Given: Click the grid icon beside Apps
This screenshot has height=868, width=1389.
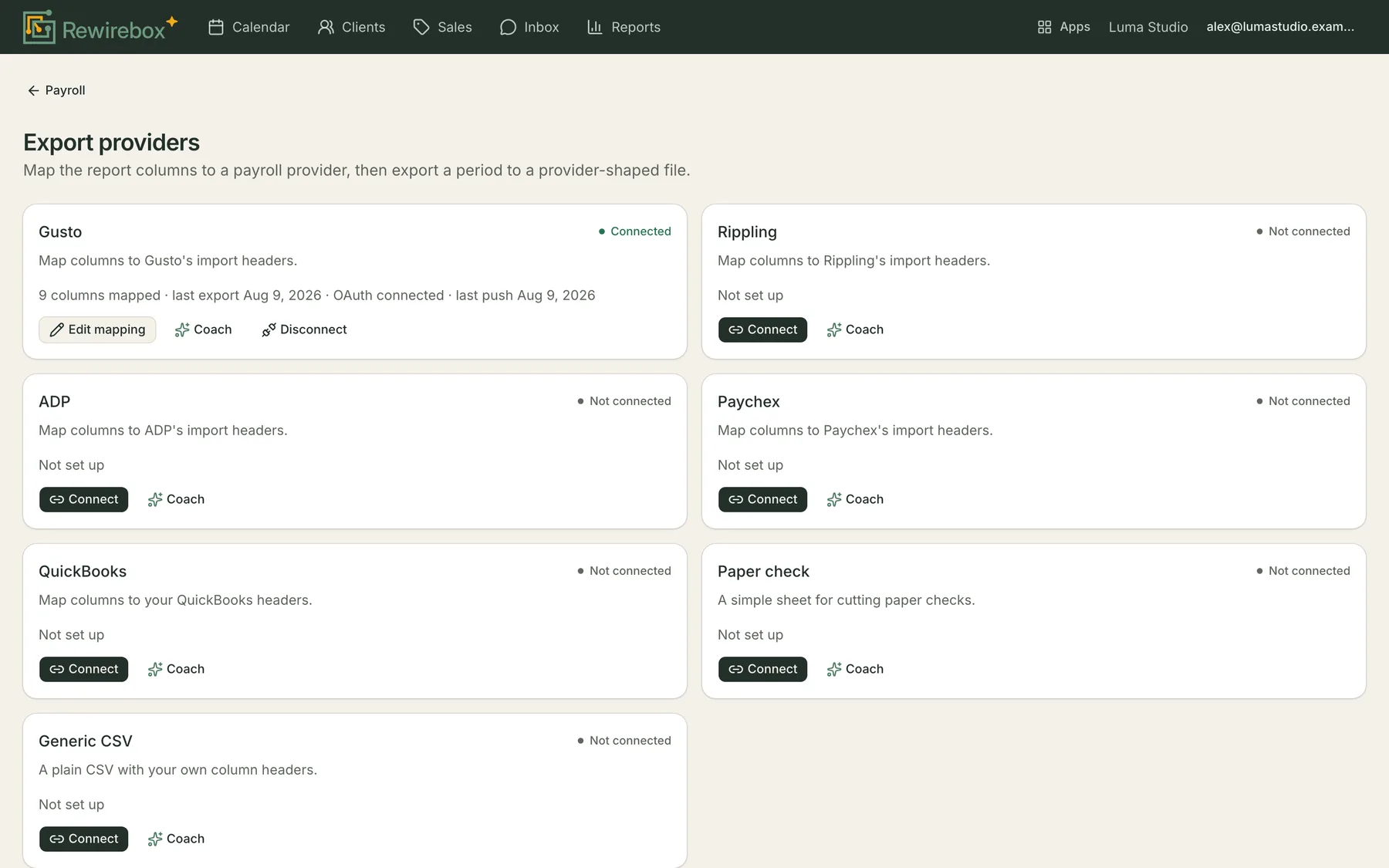Looking at the screenshot, I should point(1044,27).
